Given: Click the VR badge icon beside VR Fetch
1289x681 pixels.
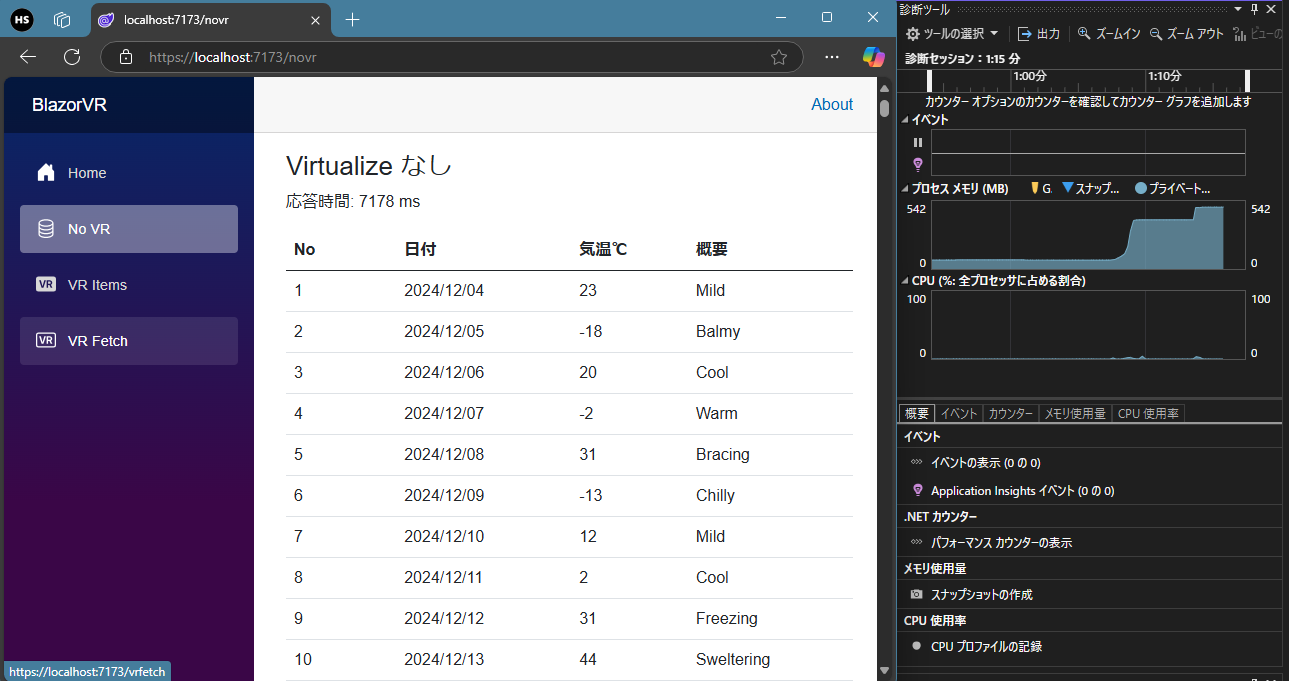Looking at the screenshot, I should [x=46, y=341].
